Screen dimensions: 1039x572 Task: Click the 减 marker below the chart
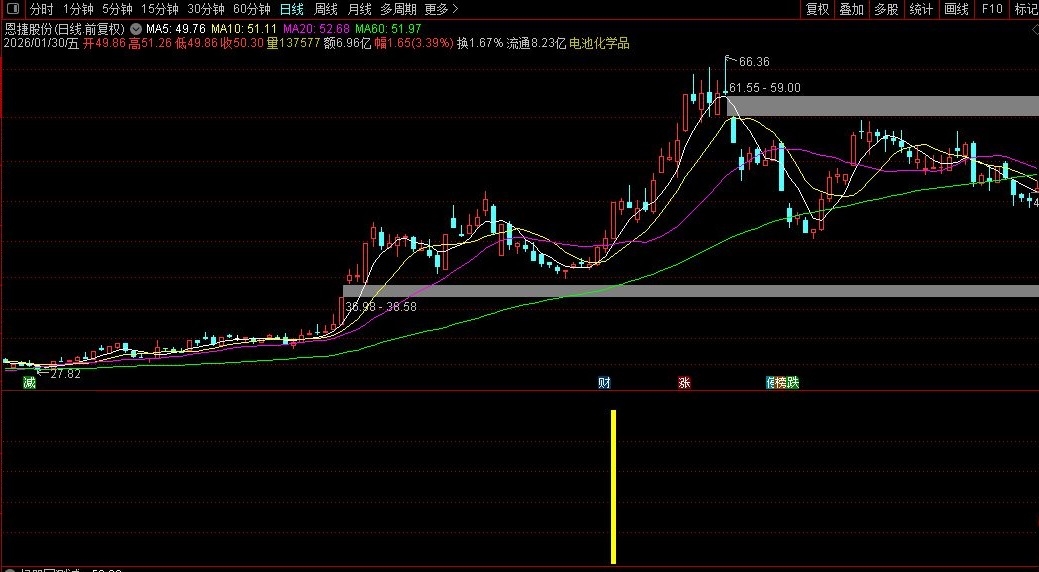(28, 382)
